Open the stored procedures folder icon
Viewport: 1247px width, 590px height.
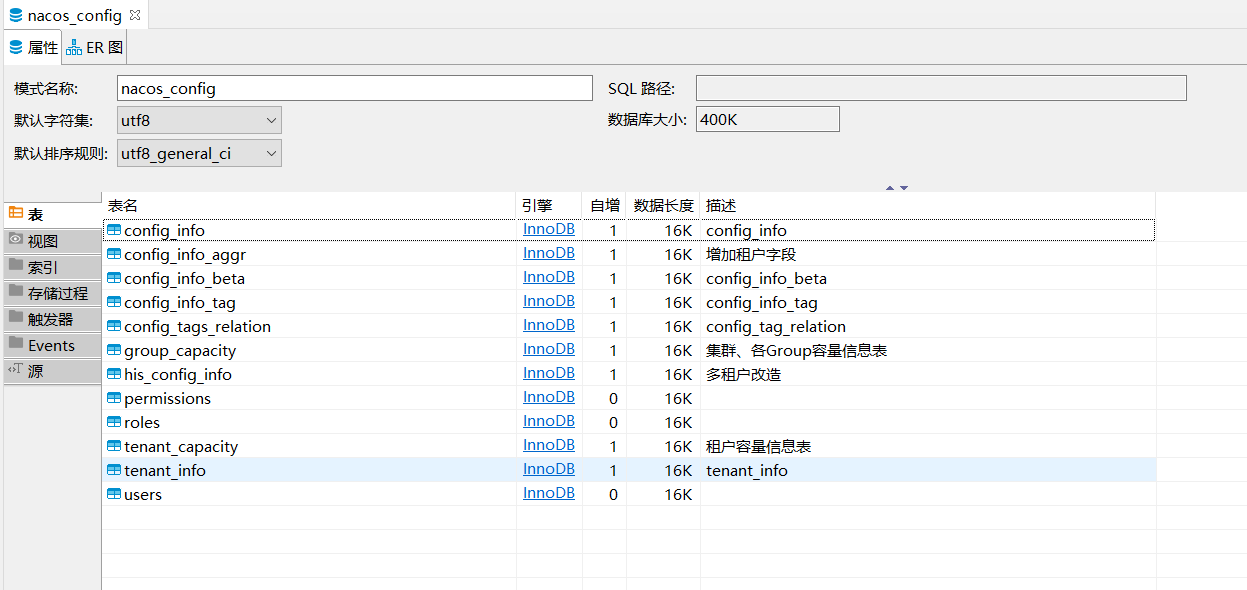(x=16, y=292)
